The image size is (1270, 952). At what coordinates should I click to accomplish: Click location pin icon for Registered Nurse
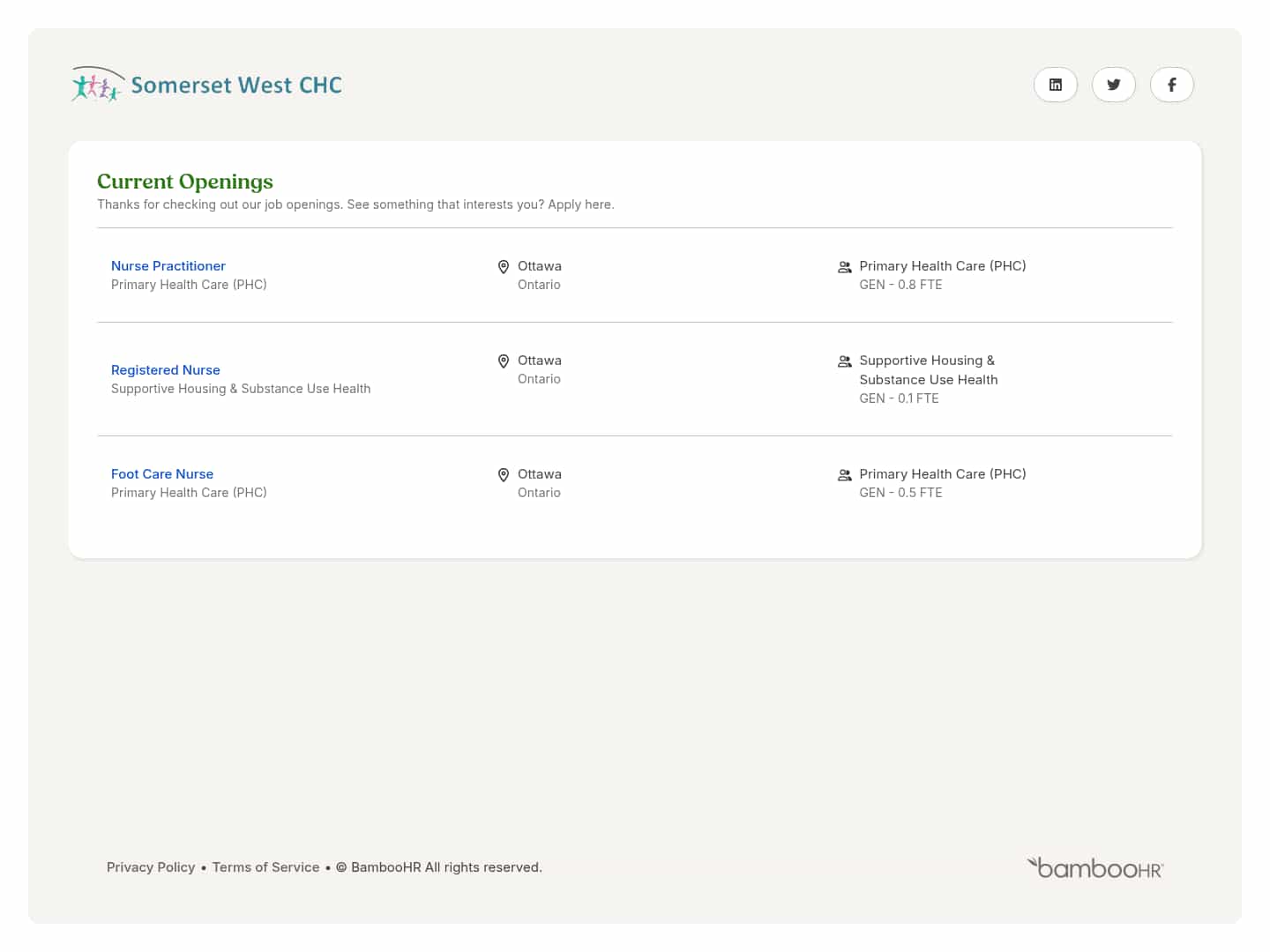(x=504, y=361)
